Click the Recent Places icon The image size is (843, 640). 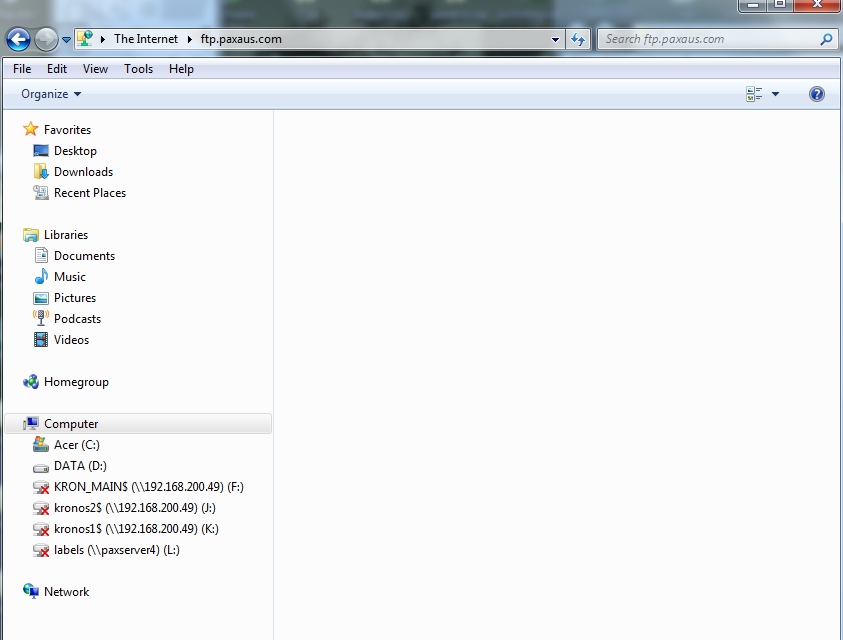tap(41, 193)
